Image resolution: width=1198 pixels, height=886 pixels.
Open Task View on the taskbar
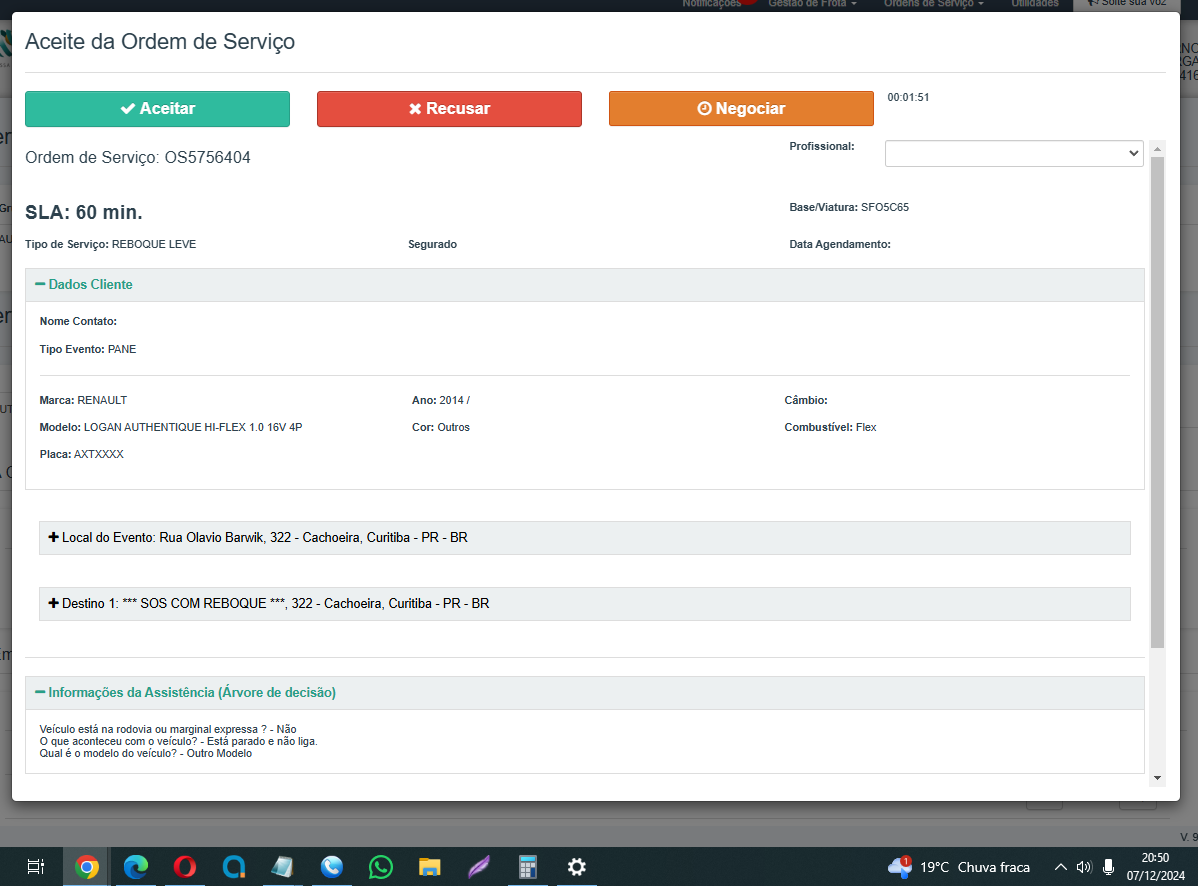[x=36, y=867]
